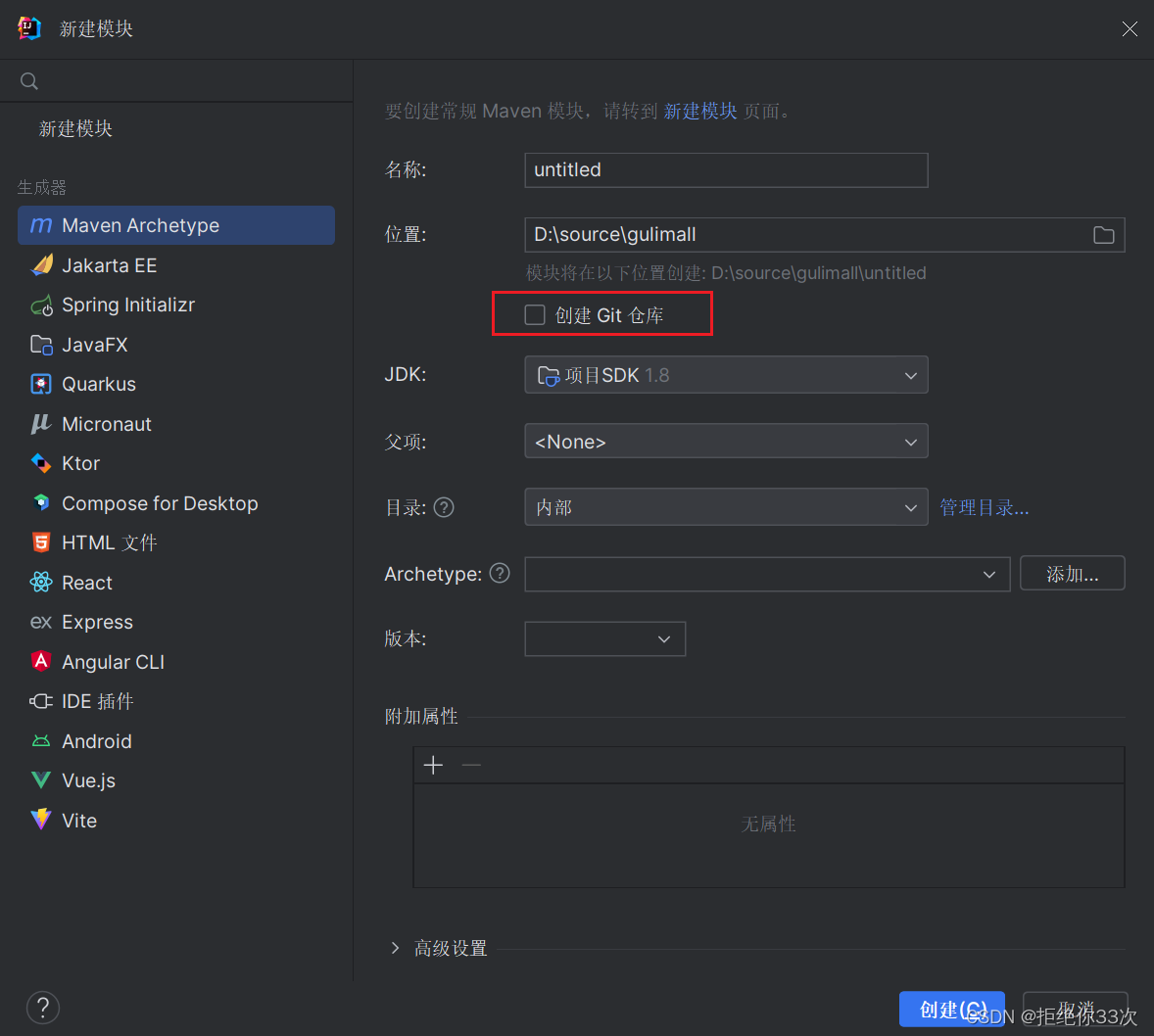Click the Express ex icon
The width and height of the screenshot is (1154, 1036).
(41, 623)
